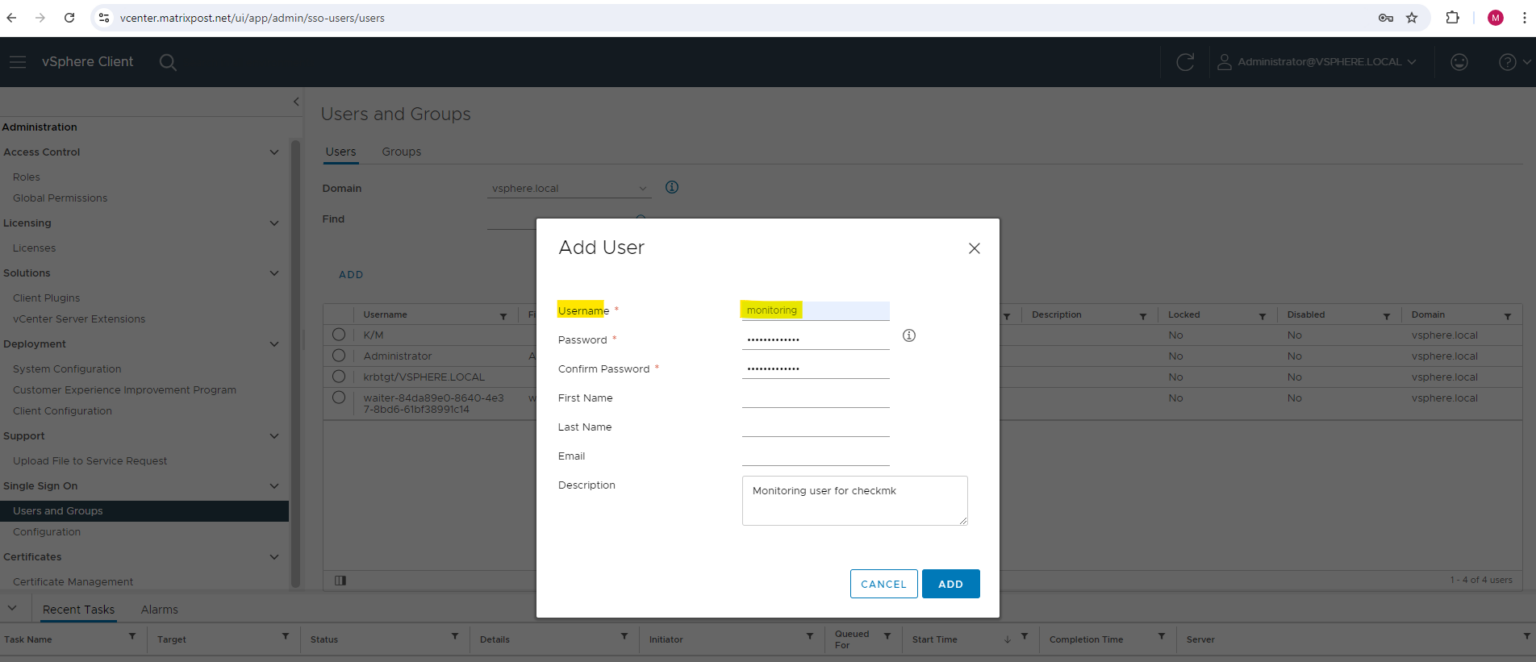Expand the Administrator@VSPHERE.LOCAL user menu
1536x662 pixels.
1318,62
